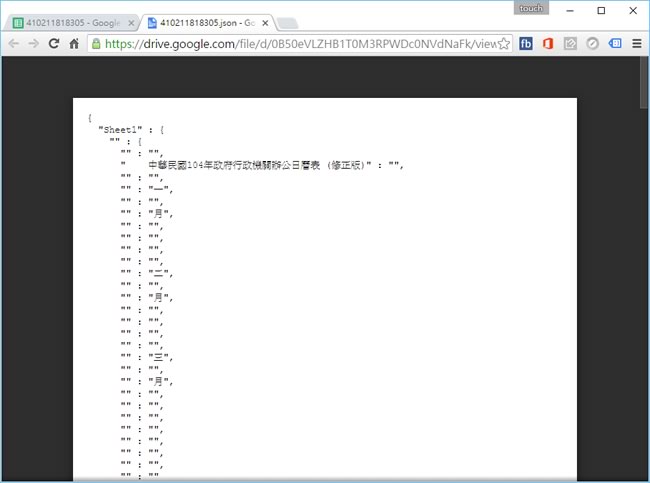Minimize the Chrome window
This screenshot has height=483, width=650.
tap(570, 11)
